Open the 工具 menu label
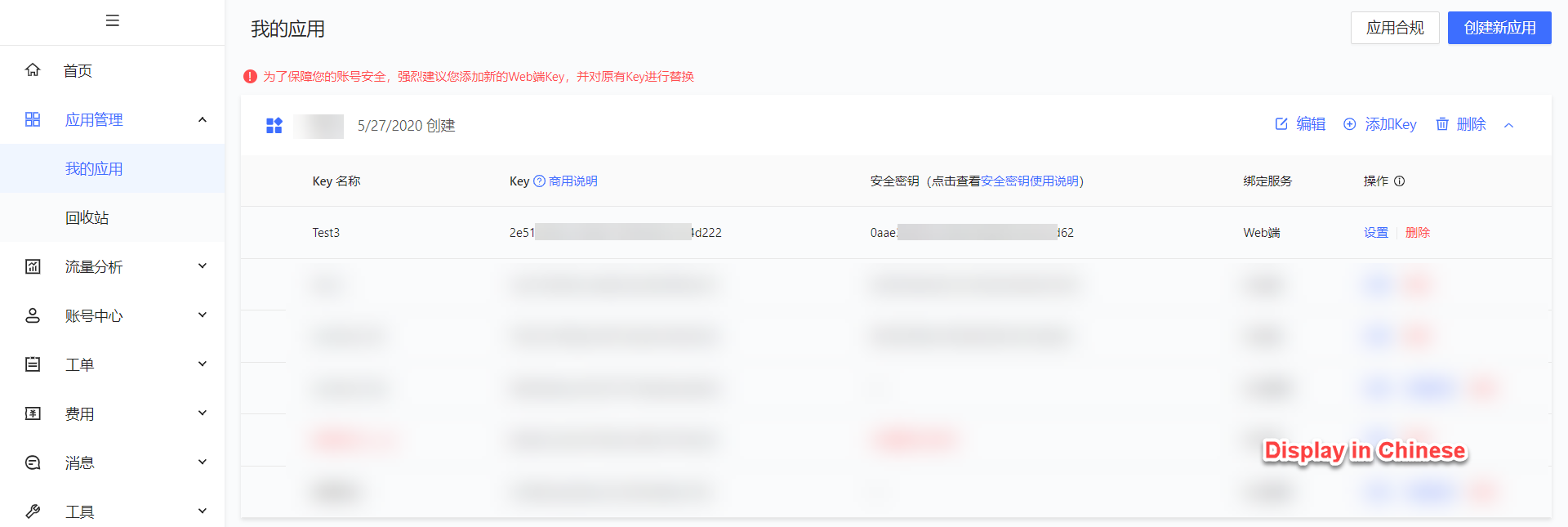Image resolution: width=1568 pixels, height=527 pixels. point(79,511)
